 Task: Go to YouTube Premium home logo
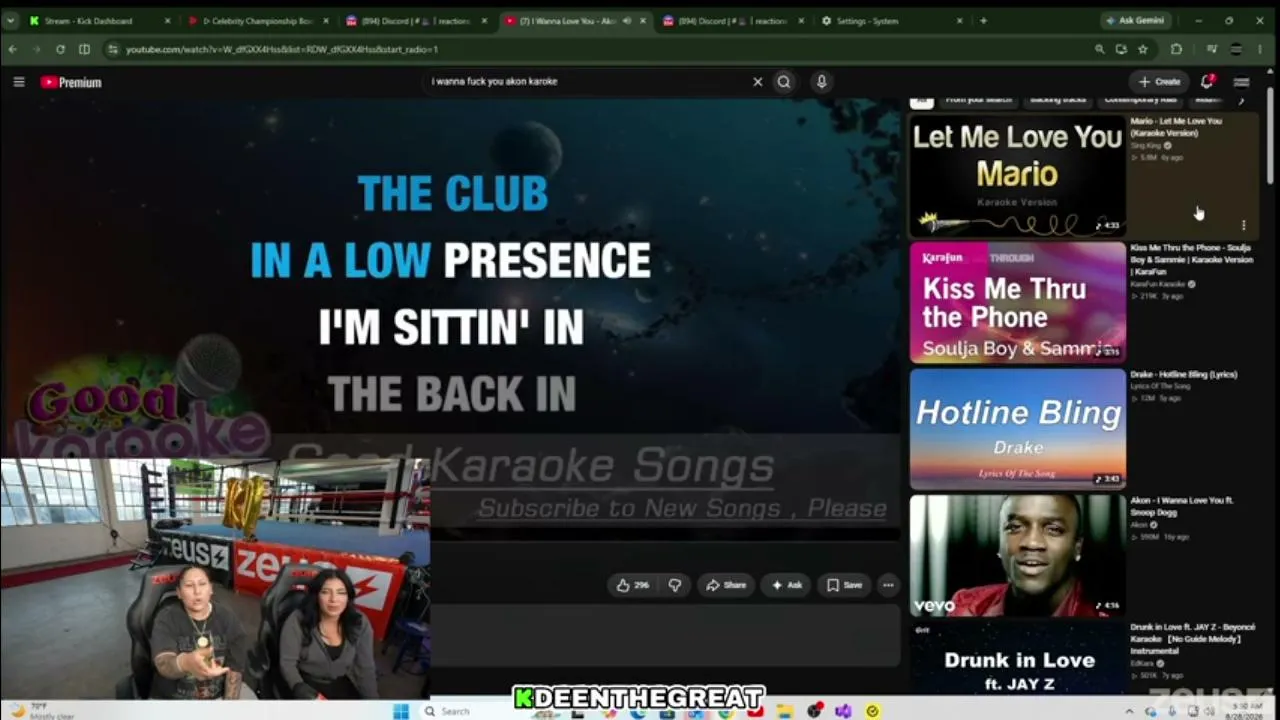pos(71,82)
